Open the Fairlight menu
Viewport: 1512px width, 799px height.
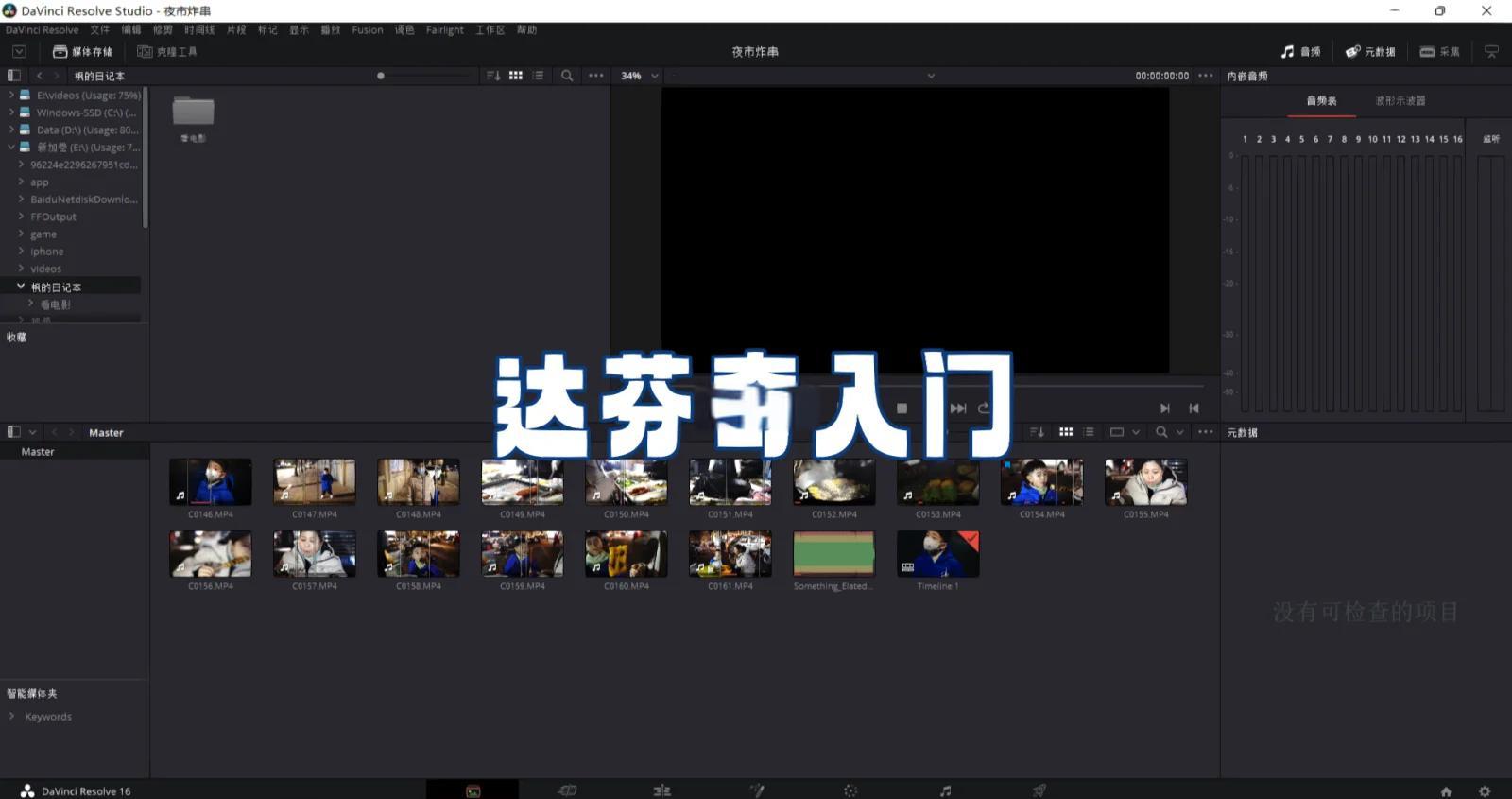pyautogui.click(x=444, y=30)
